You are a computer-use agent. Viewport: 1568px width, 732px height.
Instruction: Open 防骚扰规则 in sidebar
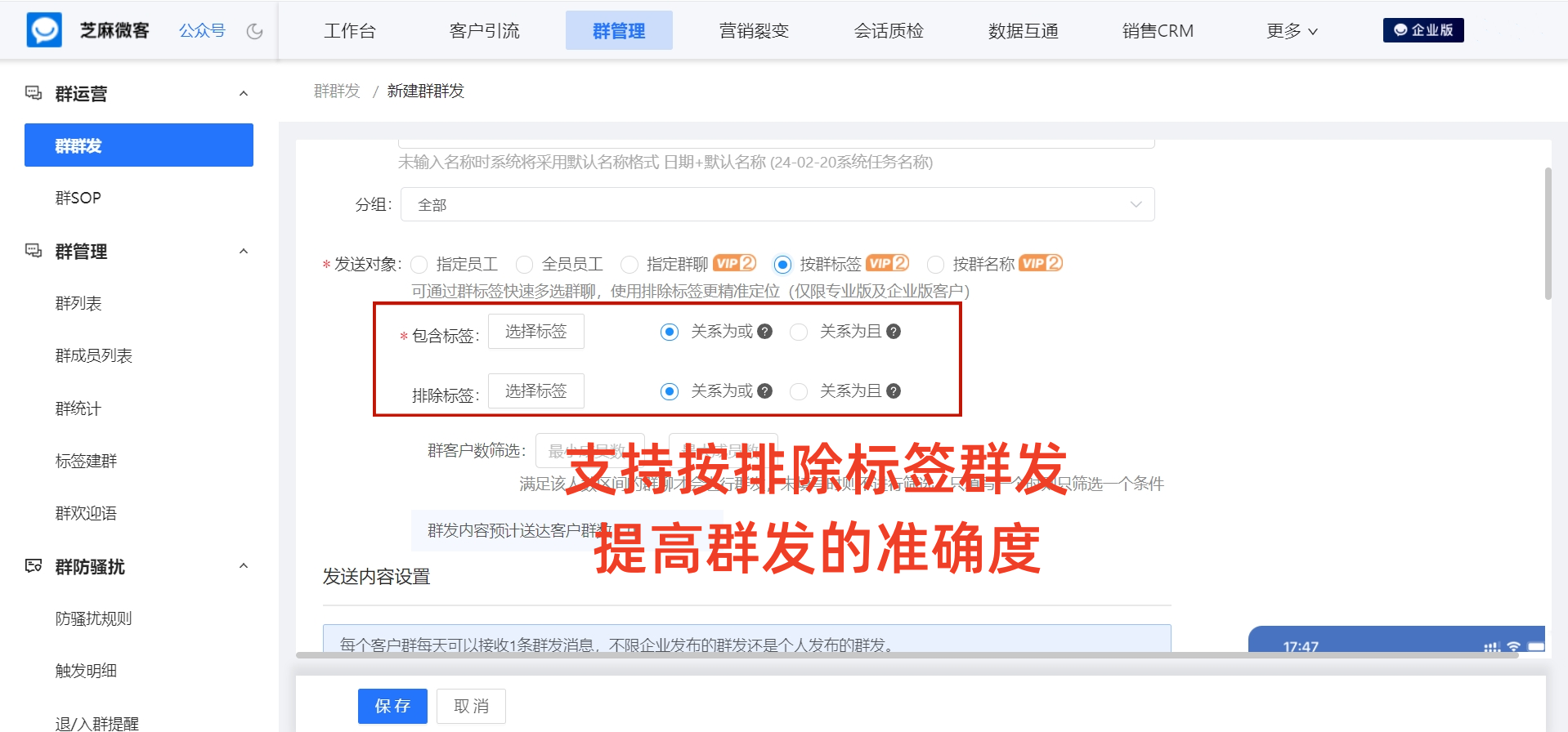[94, 618]
